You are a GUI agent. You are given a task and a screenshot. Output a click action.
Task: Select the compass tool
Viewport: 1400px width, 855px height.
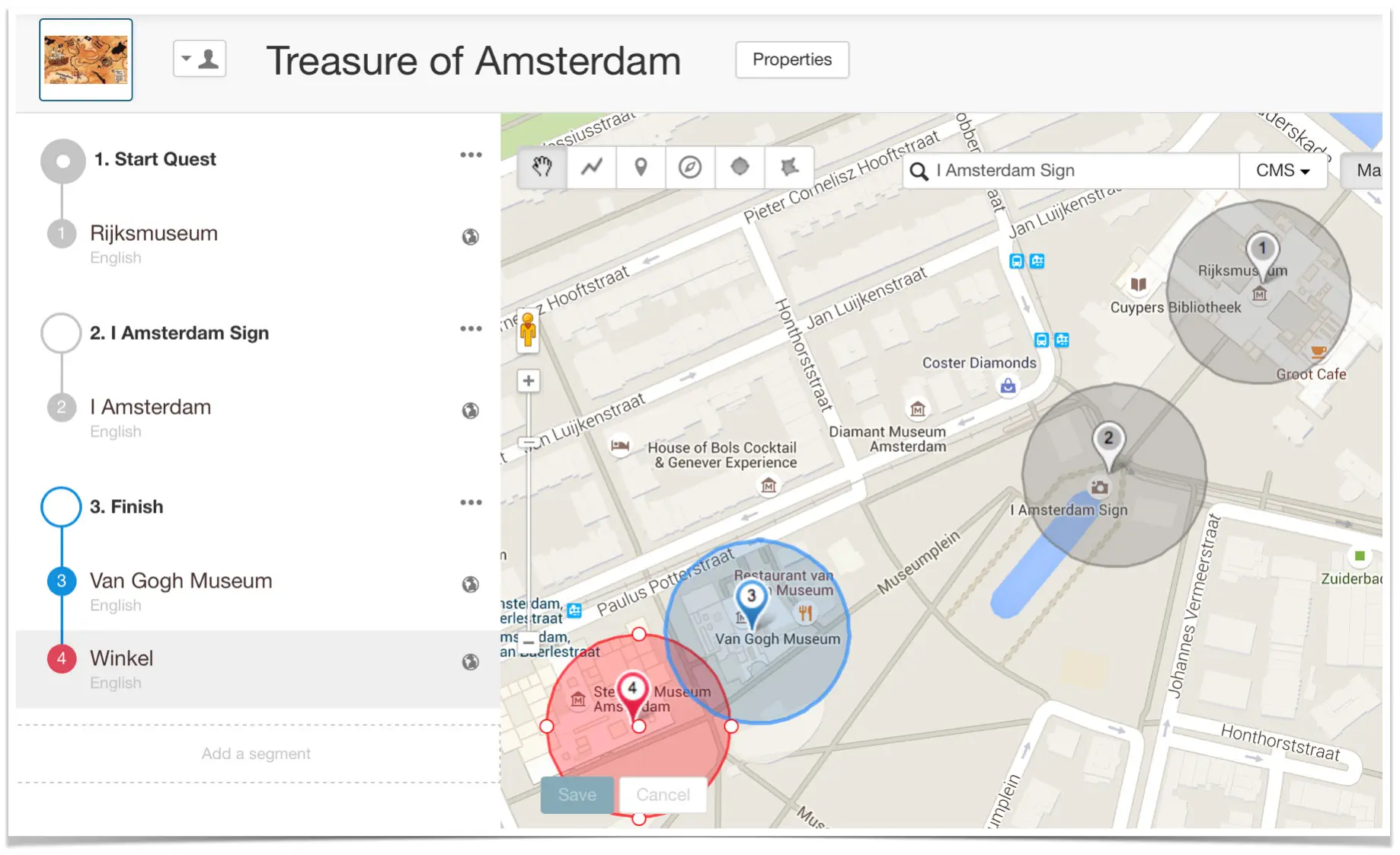click(x=690, y=167)
